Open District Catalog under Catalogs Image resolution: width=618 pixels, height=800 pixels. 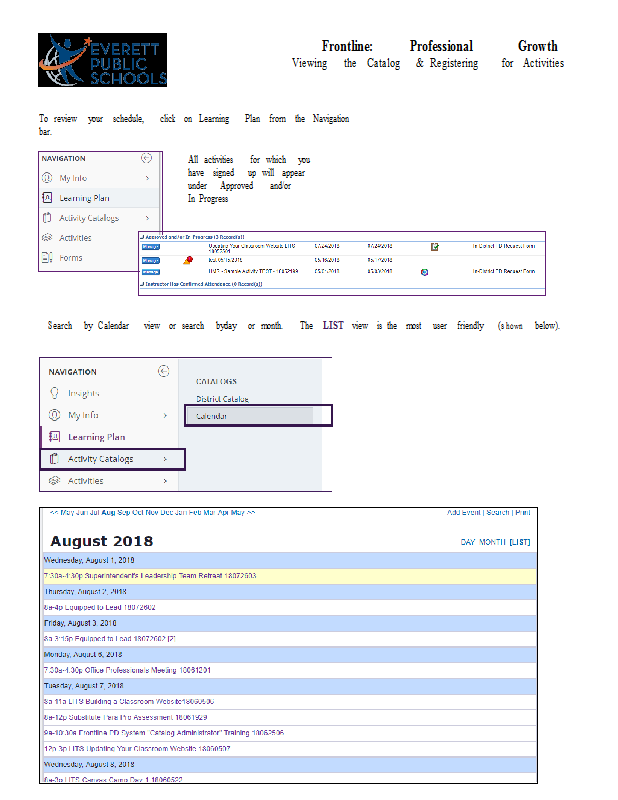222,399
